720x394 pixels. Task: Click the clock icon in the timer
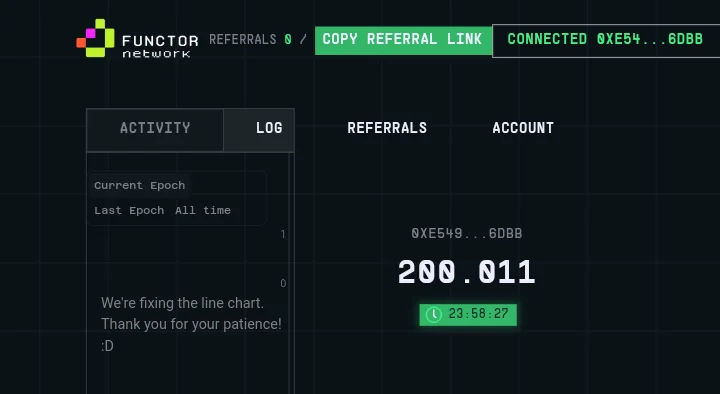point(433,315)
